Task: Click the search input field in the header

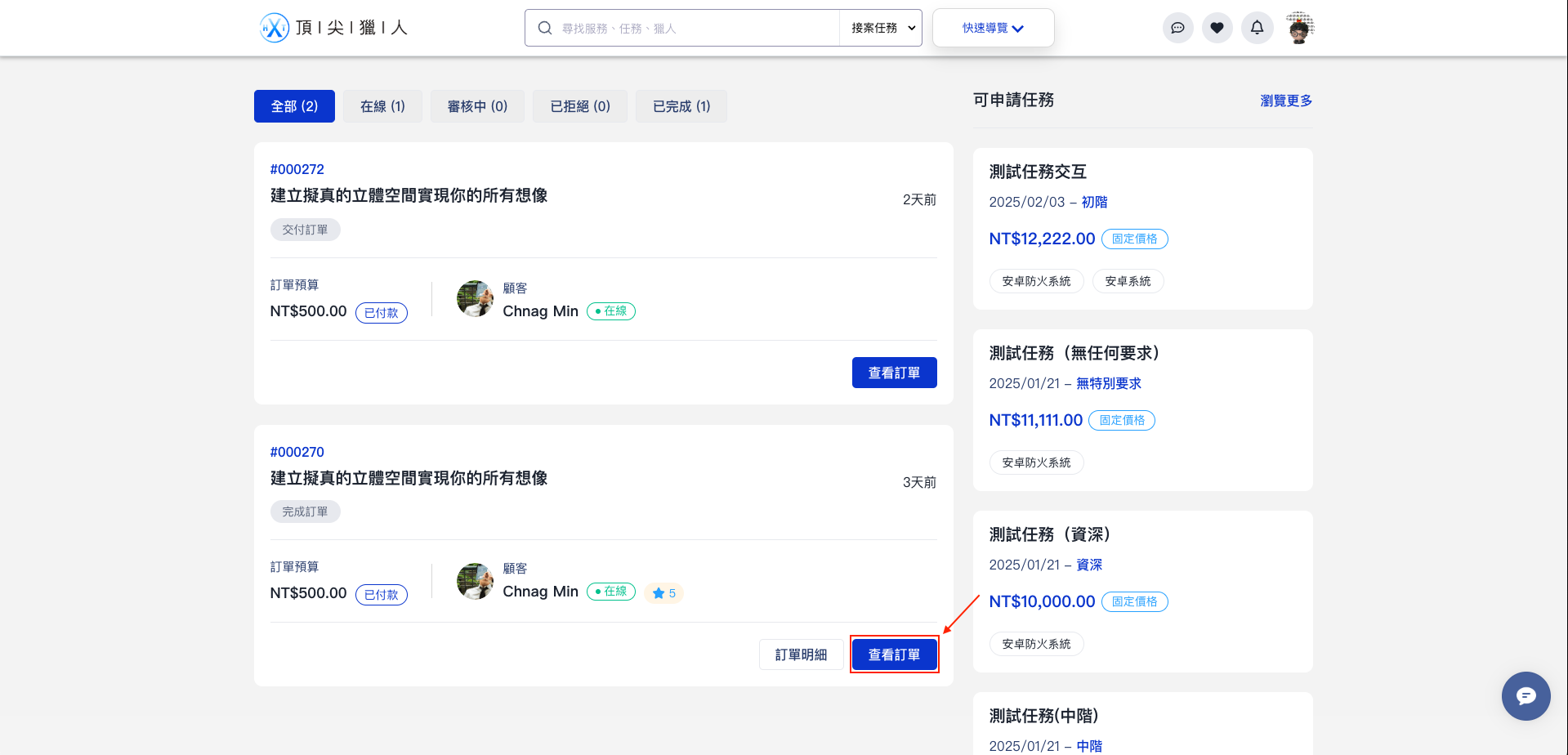Action: click(686, 27)
